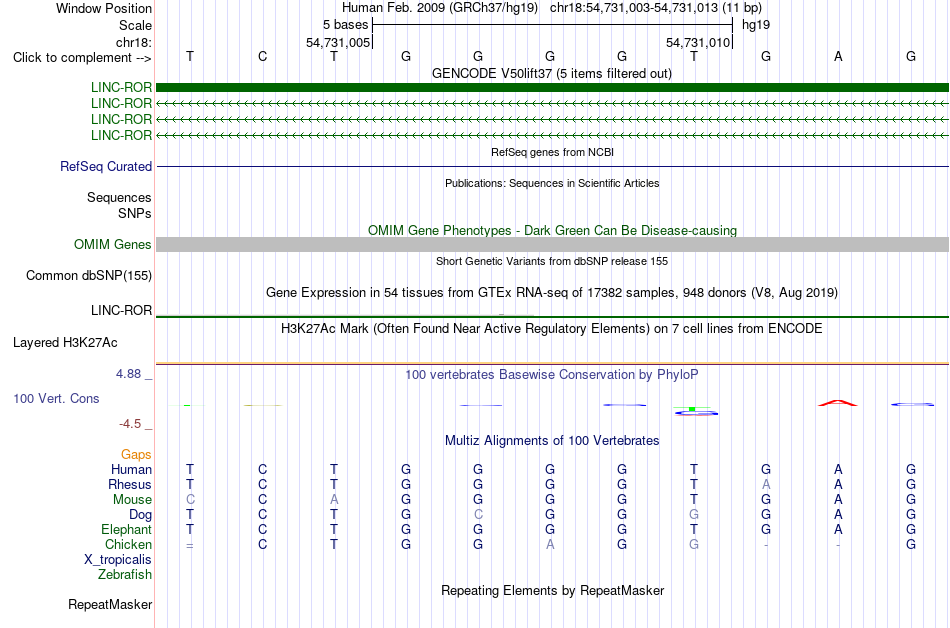
Task: Click 'Repeating Elements by RepeatMasker' title
Action: tap(552, 591)
